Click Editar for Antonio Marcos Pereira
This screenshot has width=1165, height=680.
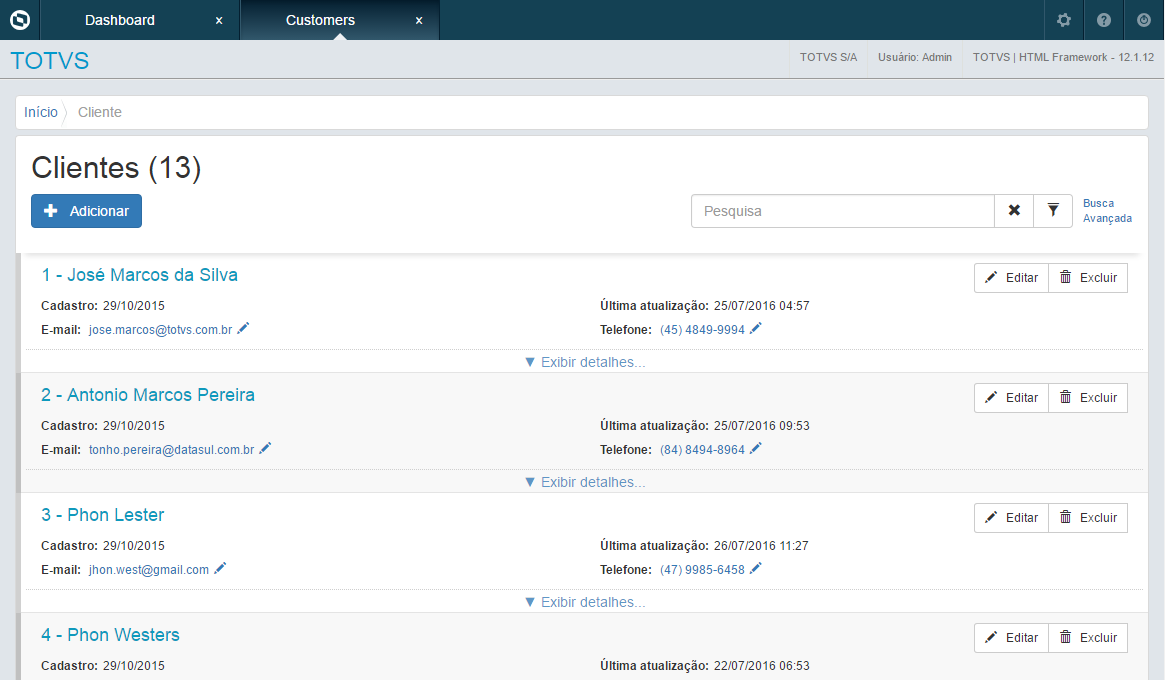[1011, 398]
